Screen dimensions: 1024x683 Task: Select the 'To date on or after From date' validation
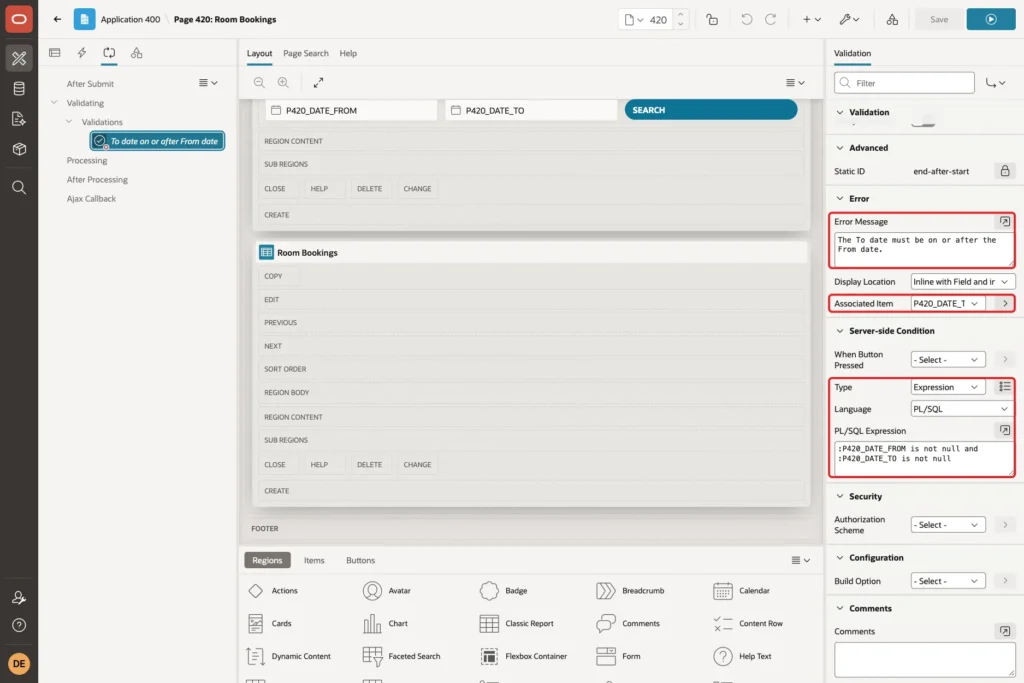pos(157,141)
